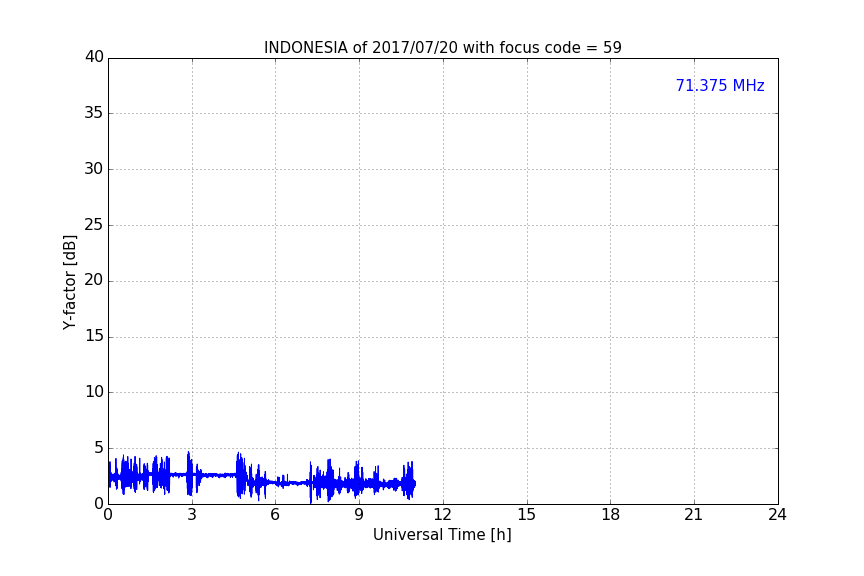Click the x-axis tick label 3

coord(192,515)
